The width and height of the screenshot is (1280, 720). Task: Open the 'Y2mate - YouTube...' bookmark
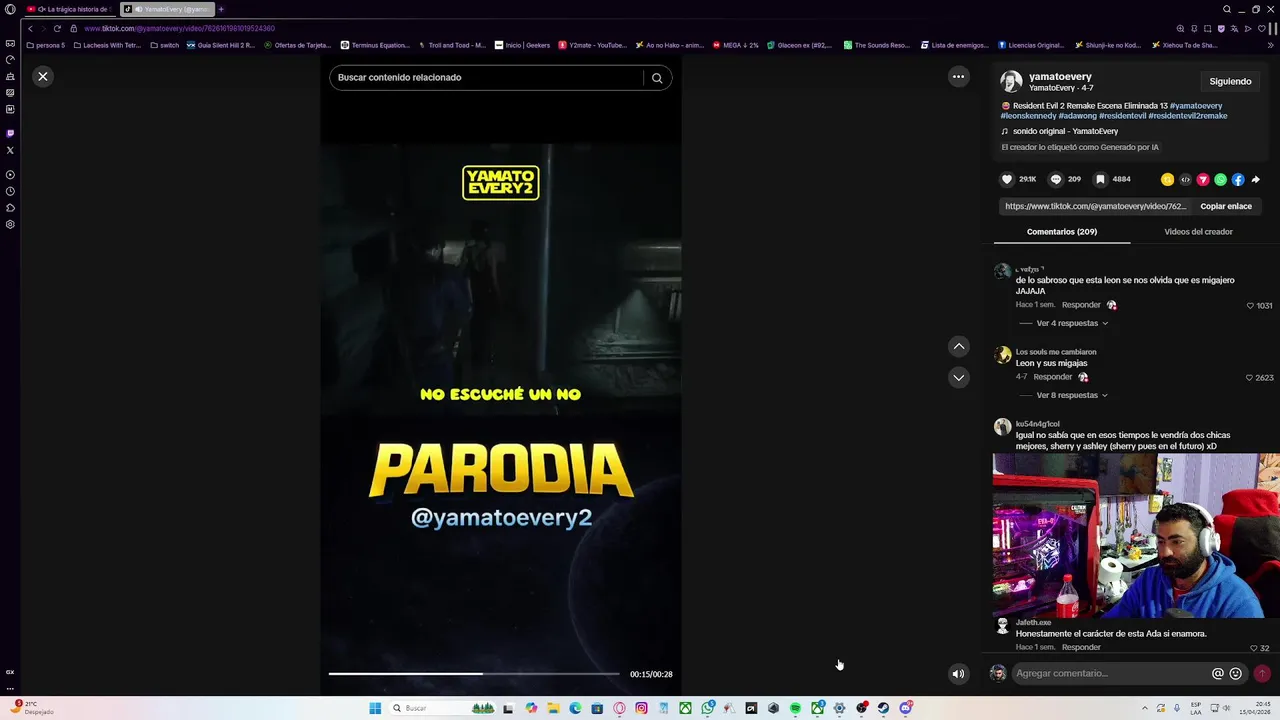[592, 45]
